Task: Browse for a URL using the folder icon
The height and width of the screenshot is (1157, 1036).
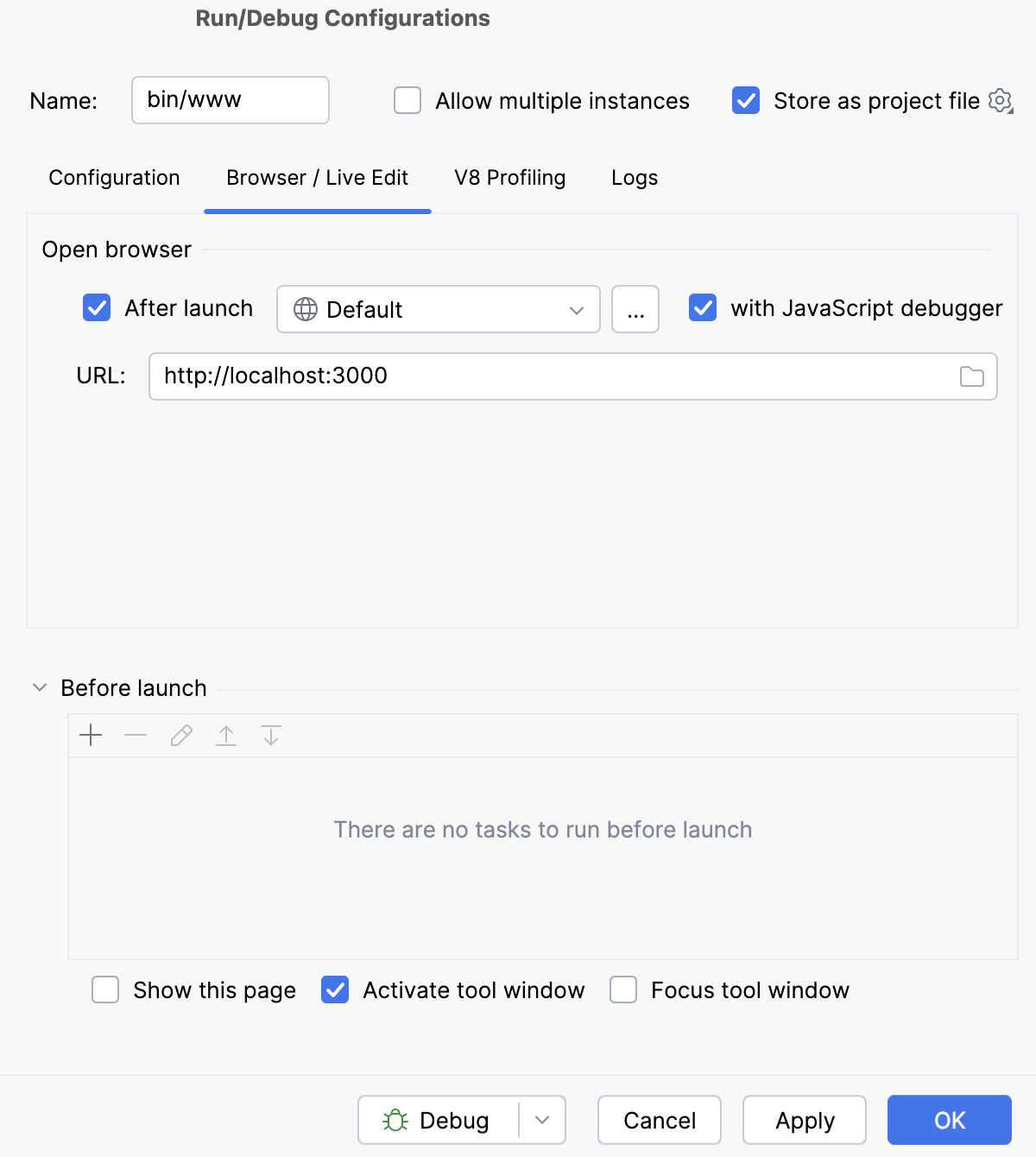Action: [972, 376]
